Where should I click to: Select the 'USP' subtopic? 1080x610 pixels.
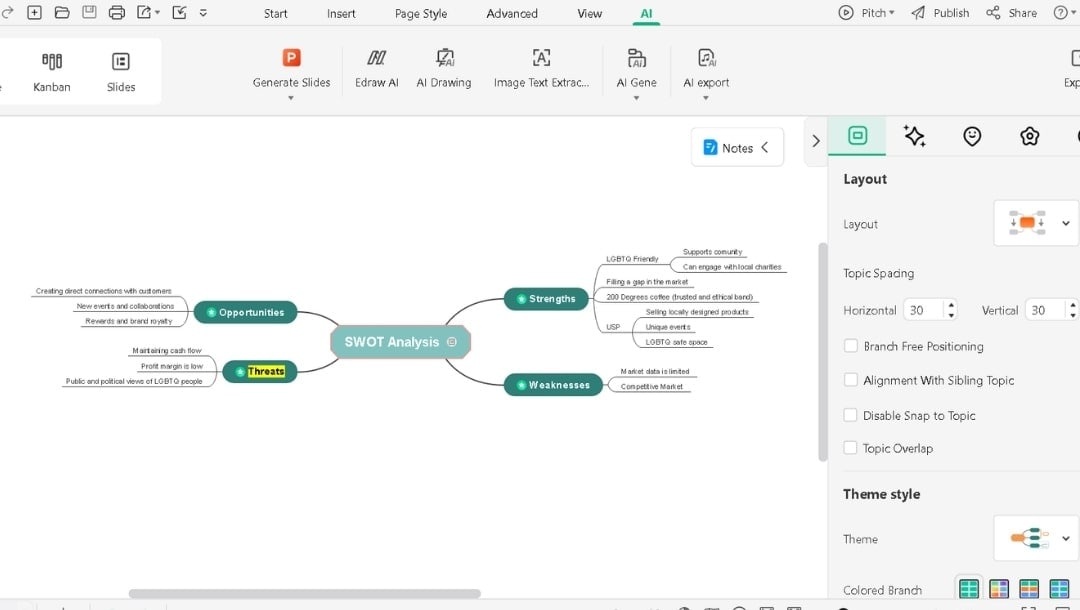click(613, 326)
